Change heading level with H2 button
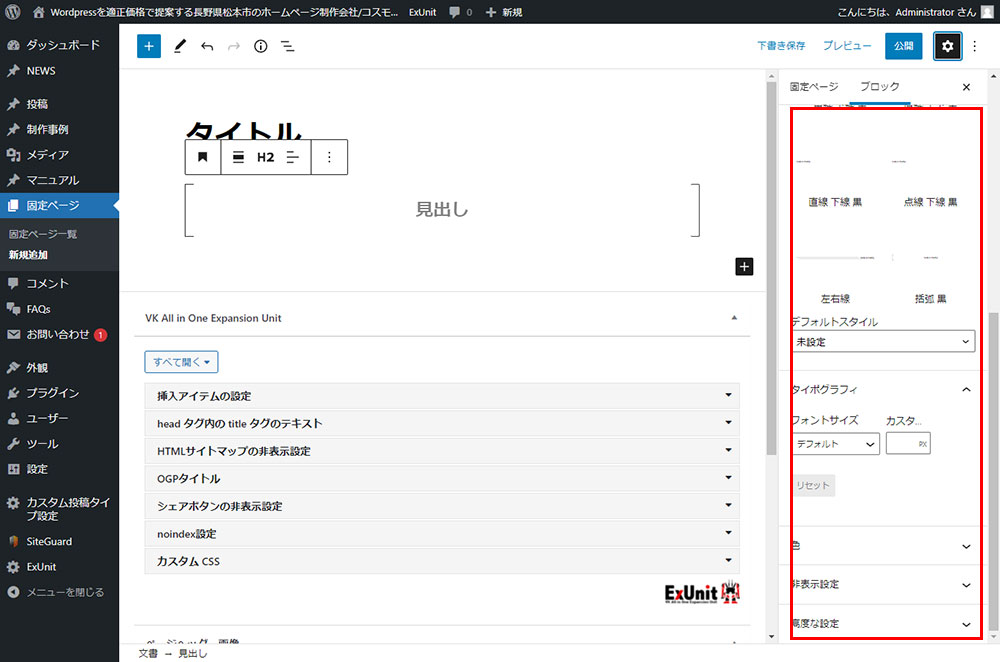 click(x=265, y=157)
